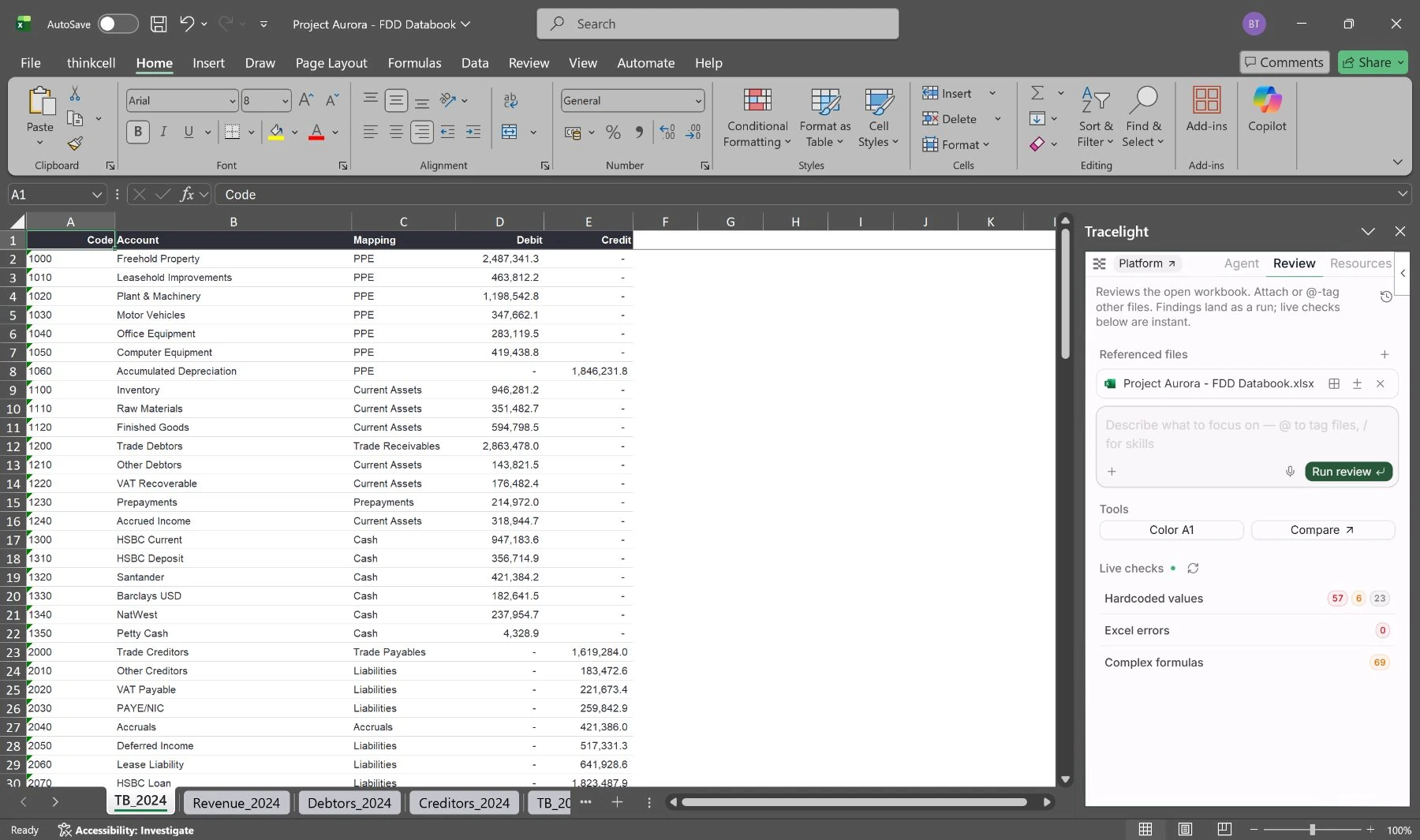The image size is (1420, 840).
Task: Click the Merge & Center icon
Action: [510, 132]
